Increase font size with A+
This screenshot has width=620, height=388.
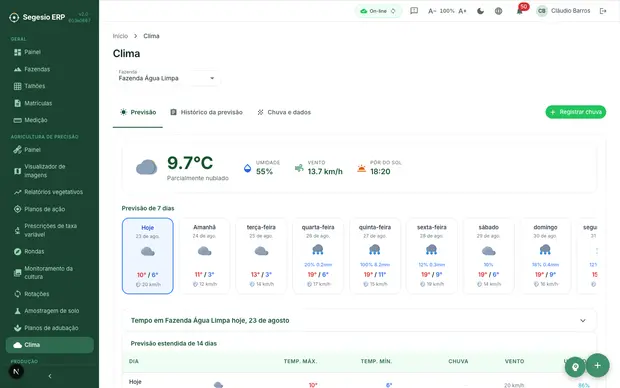click(x=462, y=11)
